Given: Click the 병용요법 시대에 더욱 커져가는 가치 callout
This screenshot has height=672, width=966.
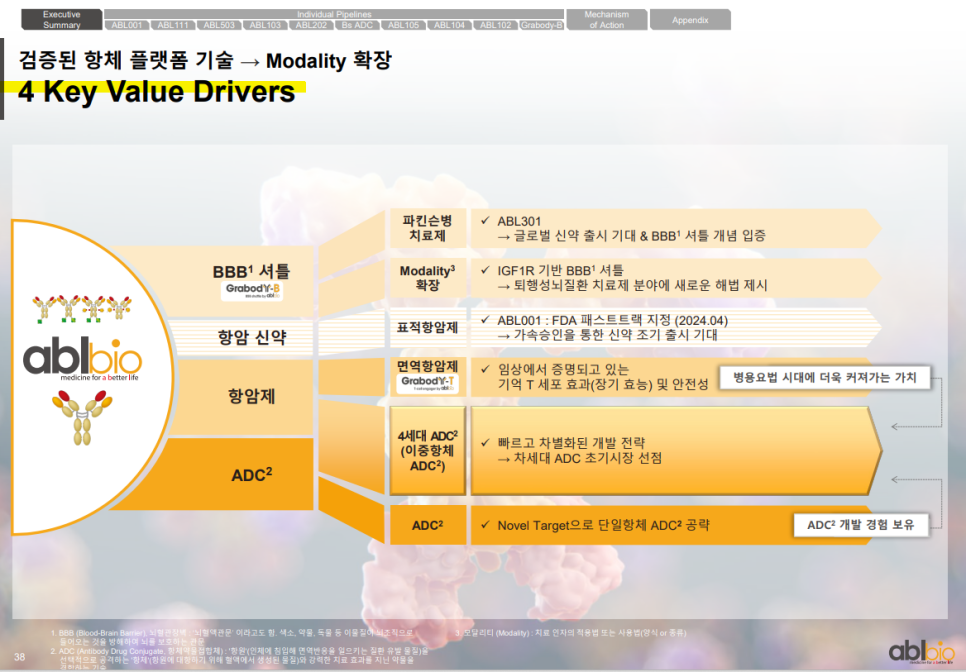Looking at the screenshot, I should (x=825, y=378).
